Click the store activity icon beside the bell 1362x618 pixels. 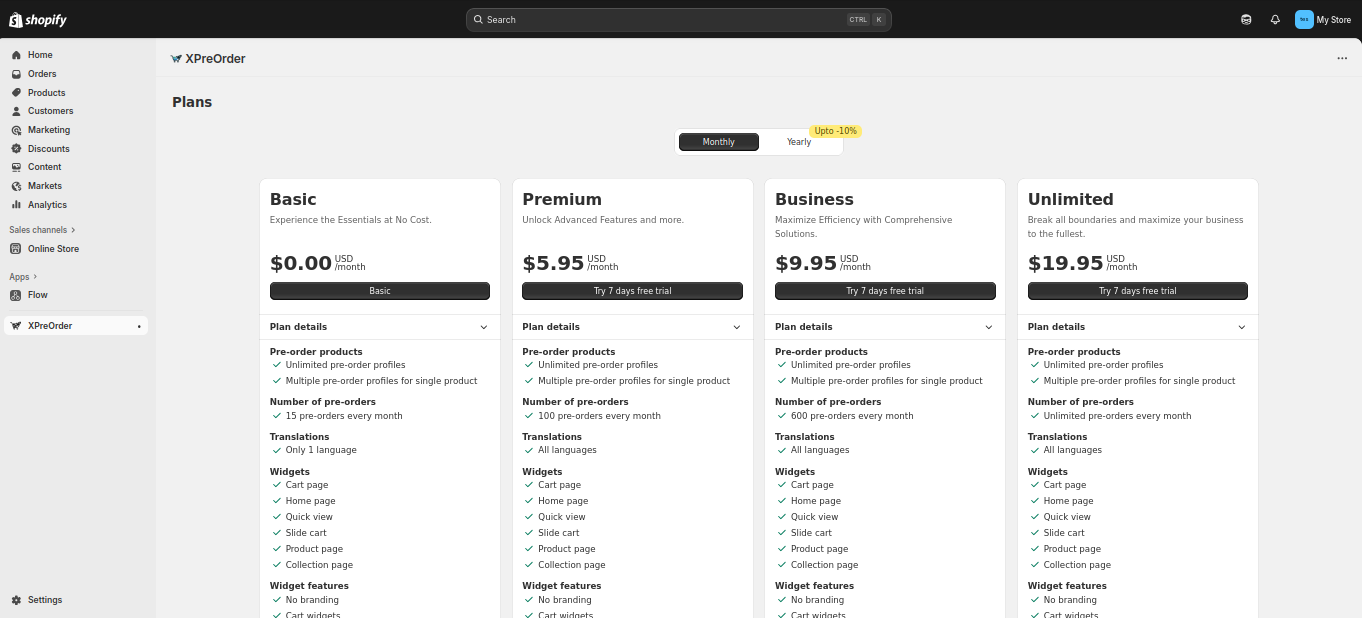(1246, 19)
